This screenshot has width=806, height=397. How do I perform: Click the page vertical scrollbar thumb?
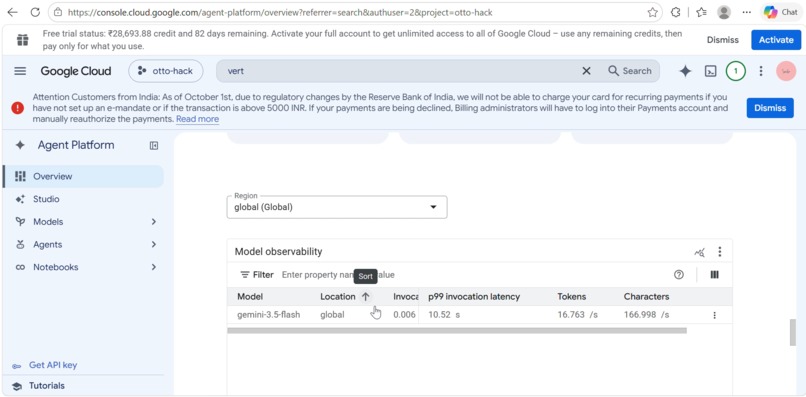click(x=793, y=332)
